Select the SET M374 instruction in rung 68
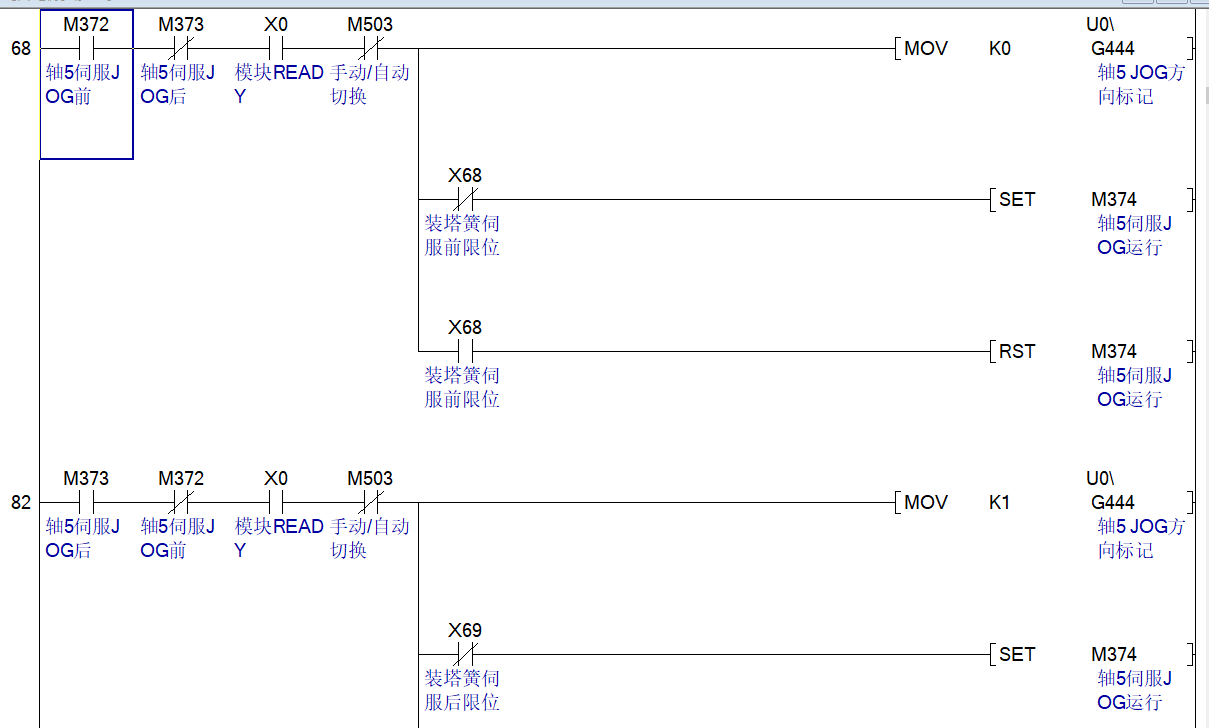 tap(1017, 199)
